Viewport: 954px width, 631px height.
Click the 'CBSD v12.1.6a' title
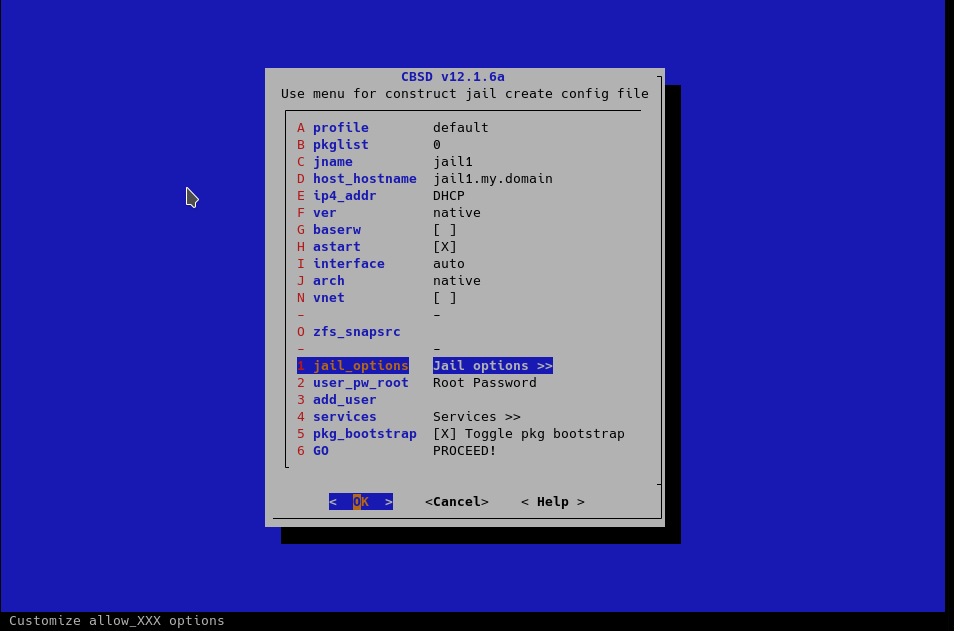[453, 77]
